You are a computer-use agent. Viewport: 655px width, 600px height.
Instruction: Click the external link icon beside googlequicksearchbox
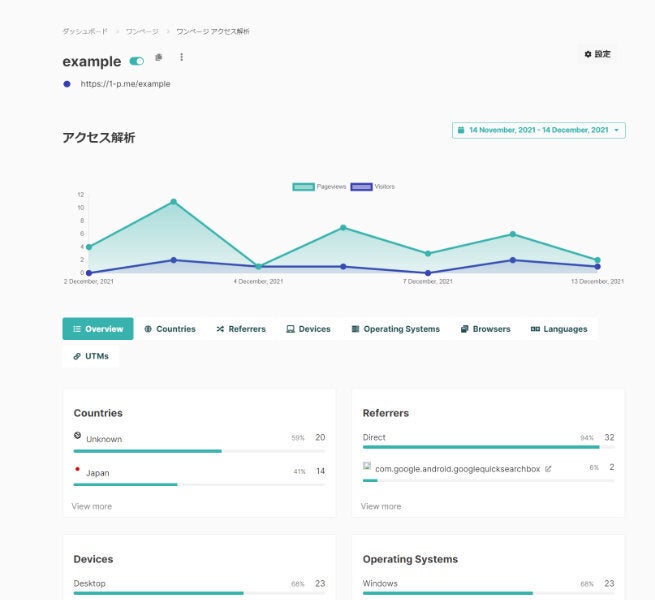[x=548, y=468]
